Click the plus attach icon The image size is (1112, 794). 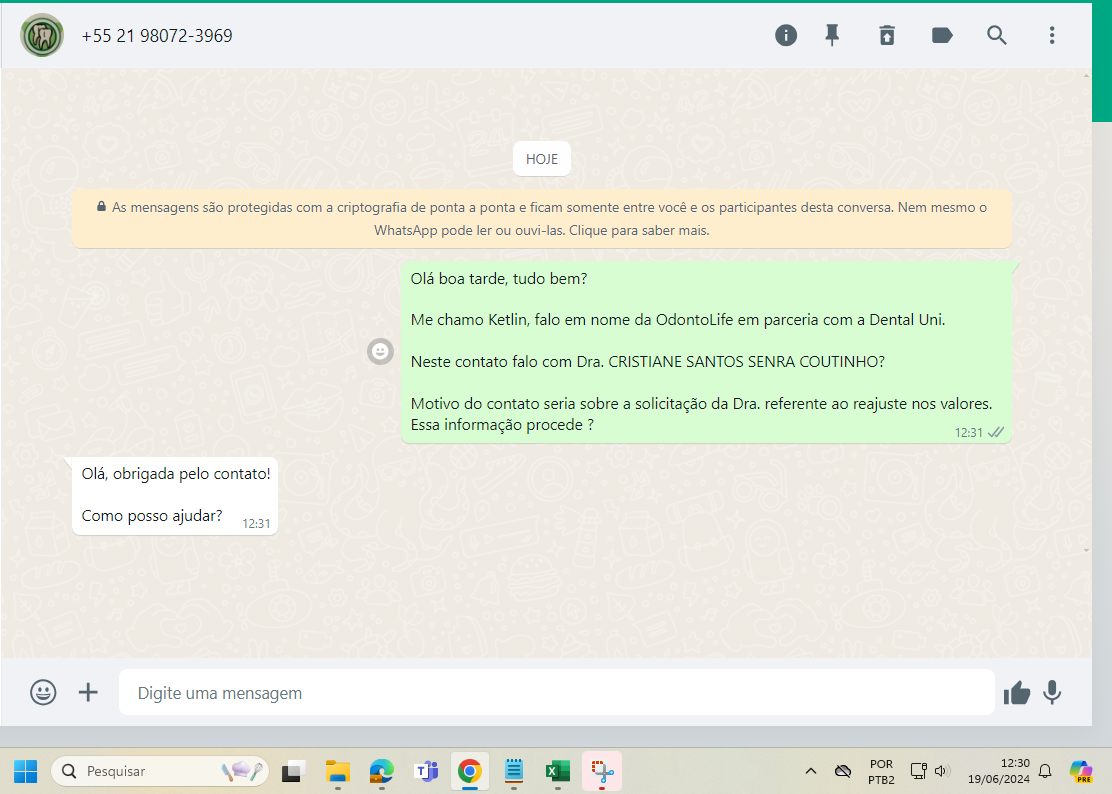(x=88, y=692)
